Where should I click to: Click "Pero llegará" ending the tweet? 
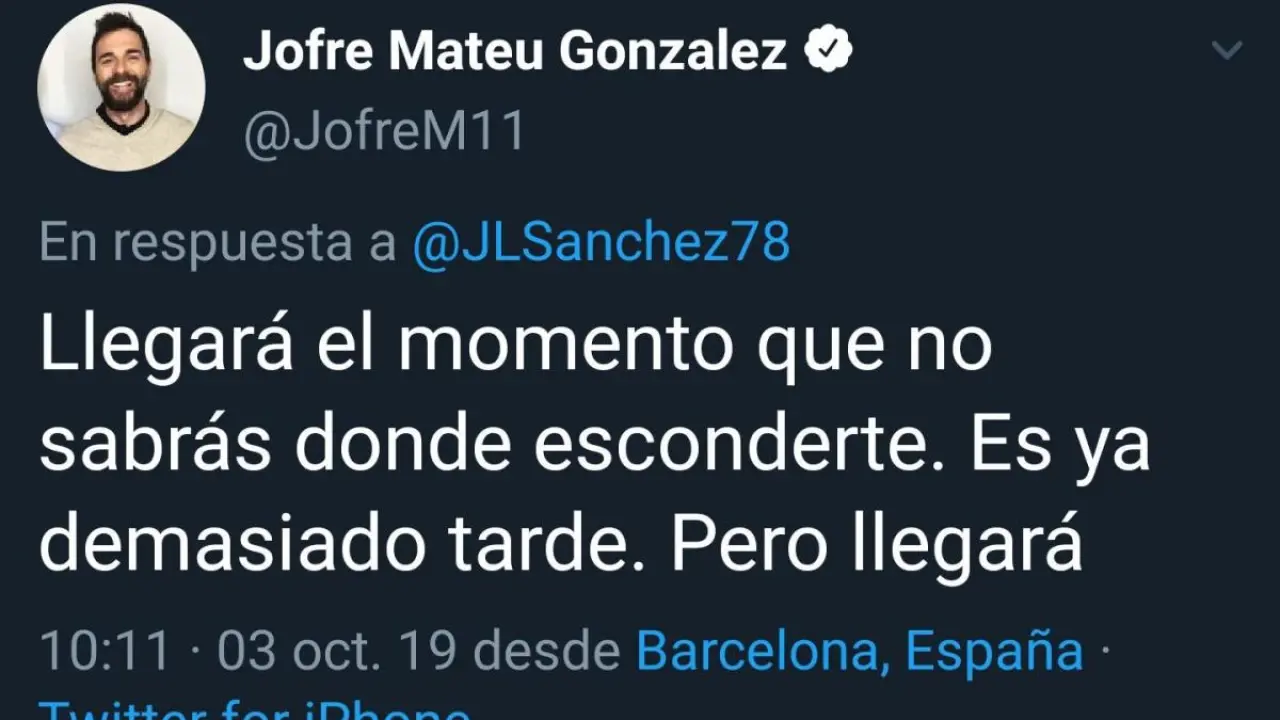(x=876, y=545)
